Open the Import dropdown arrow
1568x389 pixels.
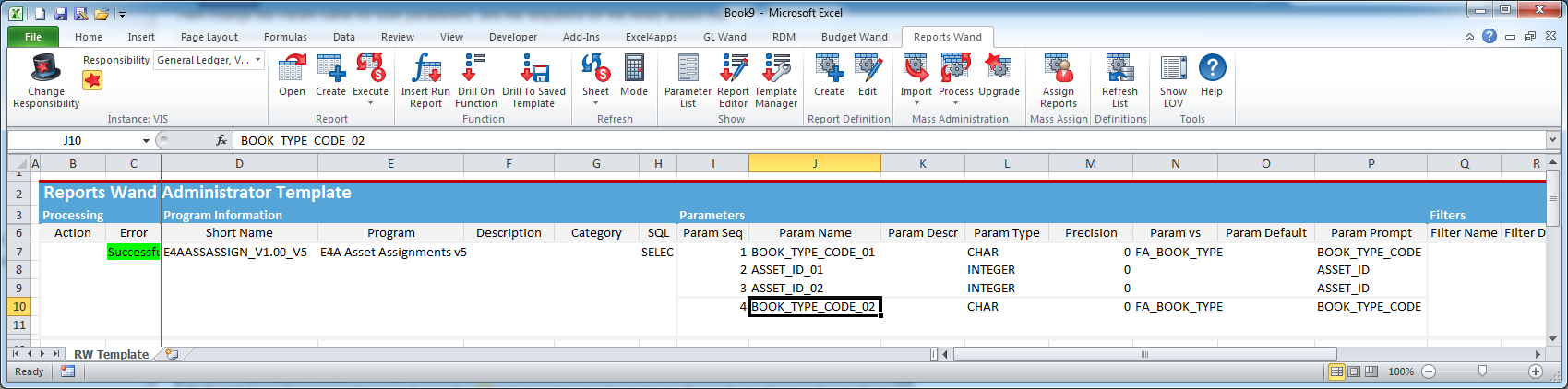pyautogui.click(x=916, y=103)
